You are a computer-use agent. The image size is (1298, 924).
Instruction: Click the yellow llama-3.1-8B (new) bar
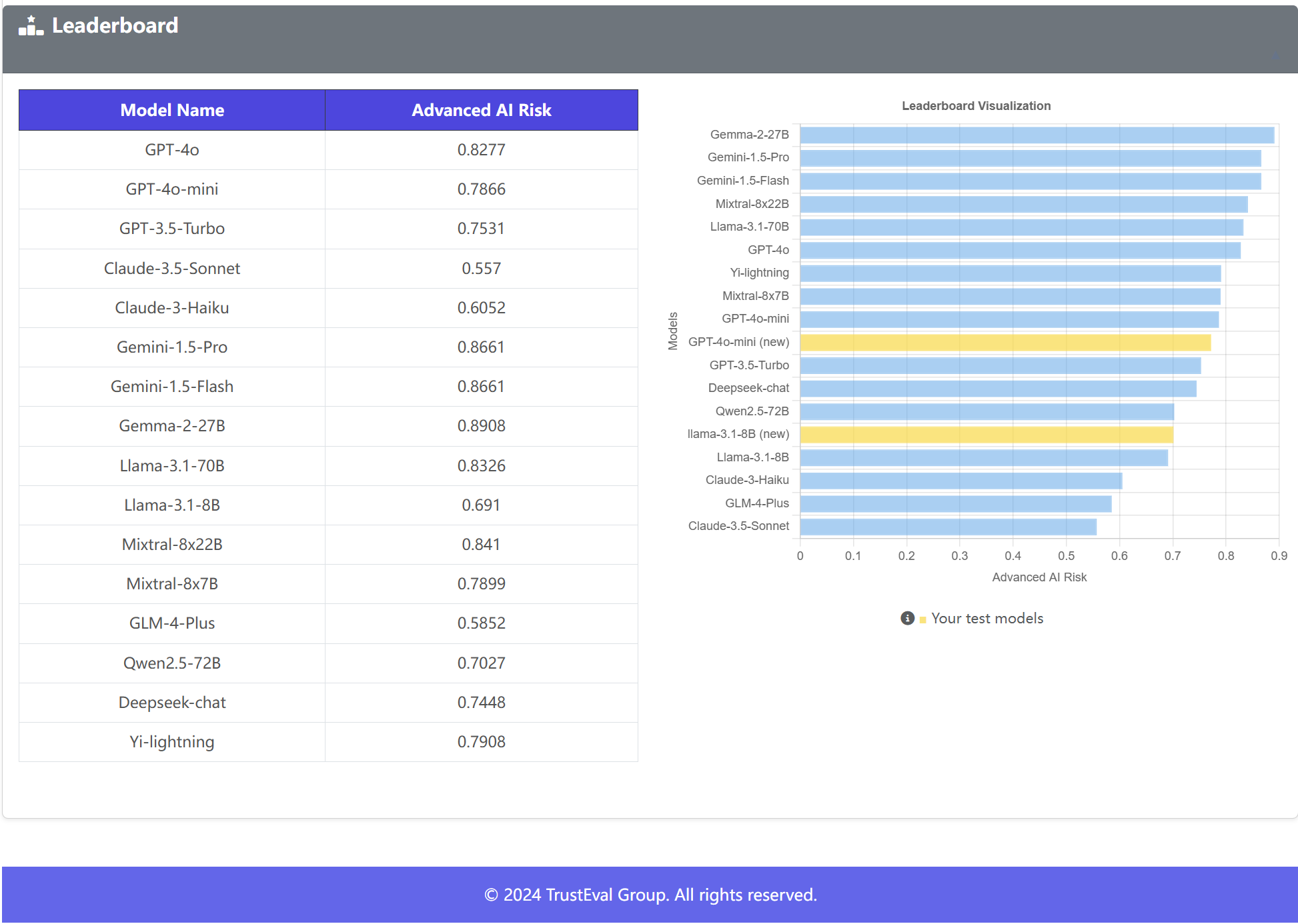987,435
